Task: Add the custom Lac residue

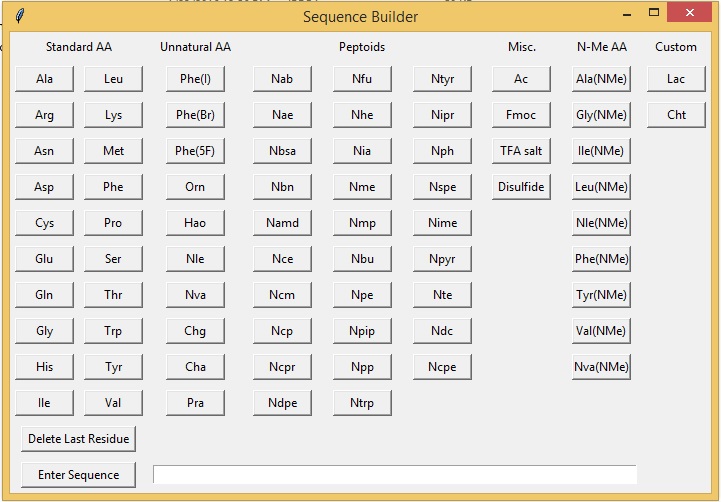Action: point(676,79)
